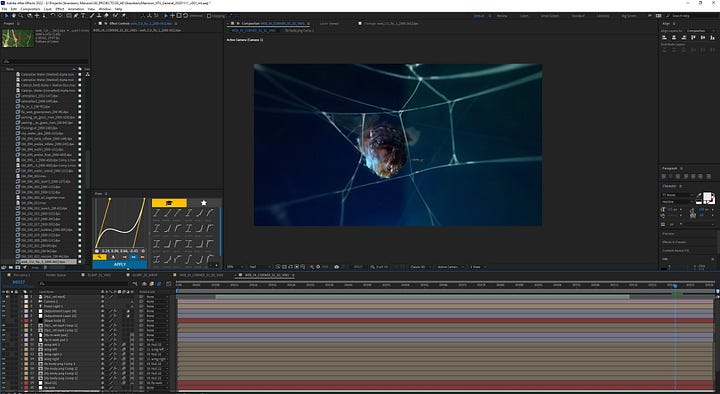The image size is (720, 394).
Task: Click the top yellow handle on Flow curve
Action: point(109,199)
